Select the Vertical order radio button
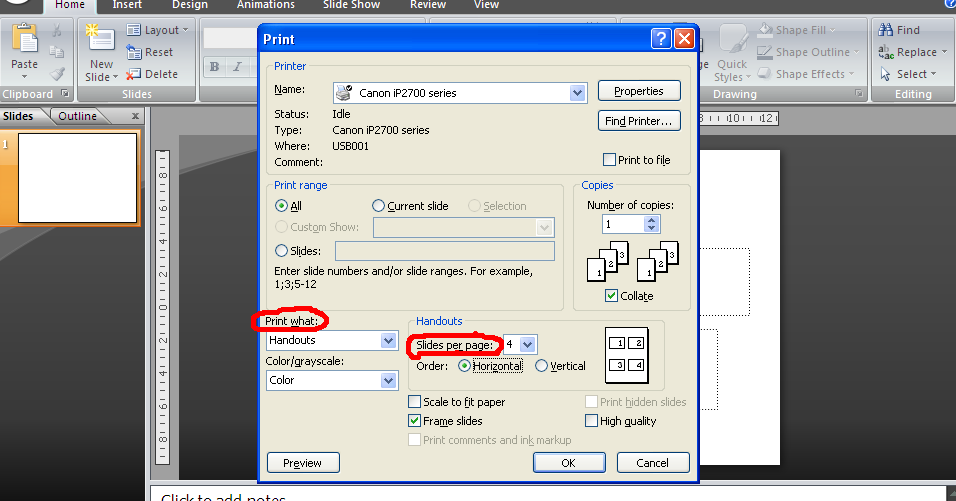The image size is (956, 501). tap(542, 366)
